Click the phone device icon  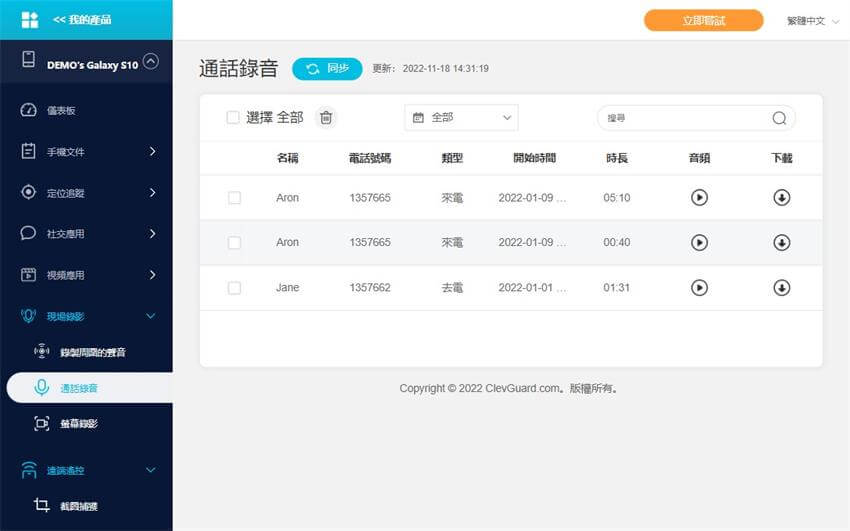point(29,59)
